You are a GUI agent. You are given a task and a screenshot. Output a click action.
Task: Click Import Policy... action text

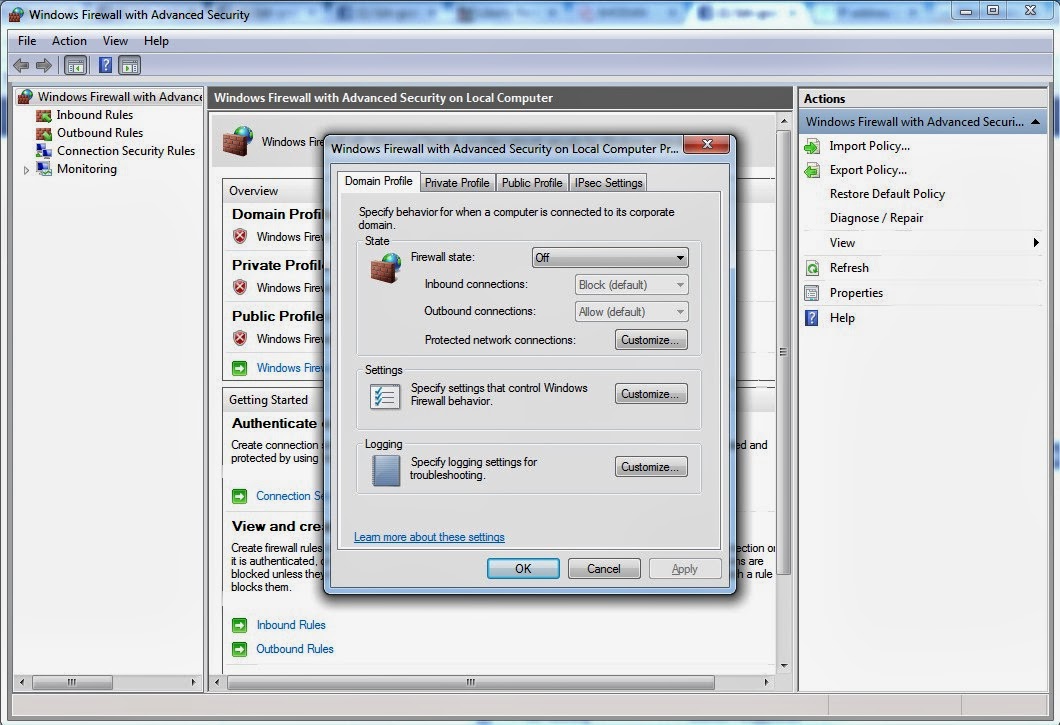(x=869, y=146)
